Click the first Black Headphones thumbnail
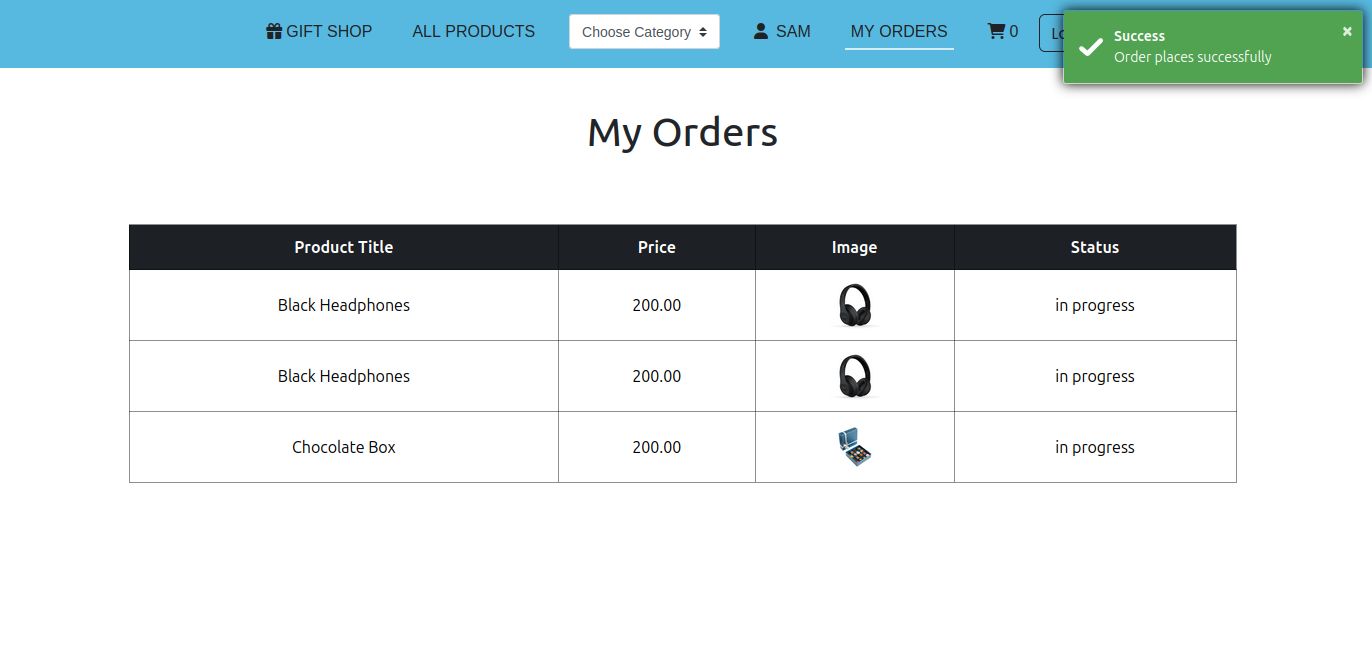1372x654 pixels. (854, 305)
